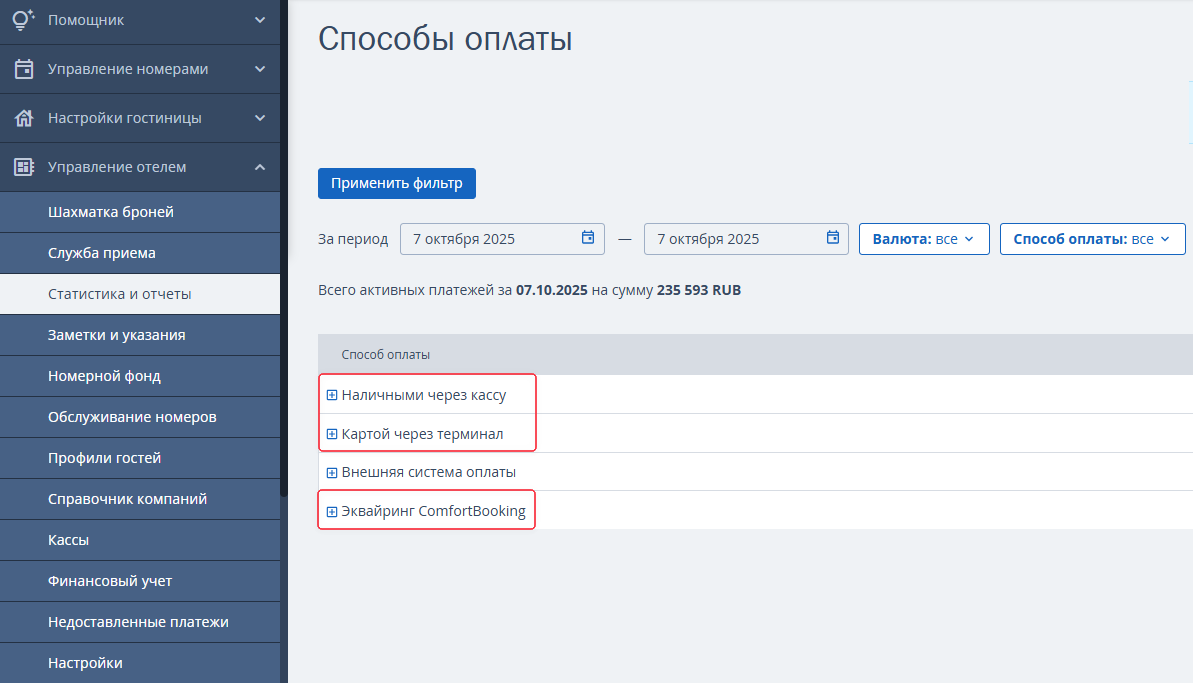Screen dimensions: 1193x683
Task: Expand the Внешняя система оплаты row
Action: [332, 472]
